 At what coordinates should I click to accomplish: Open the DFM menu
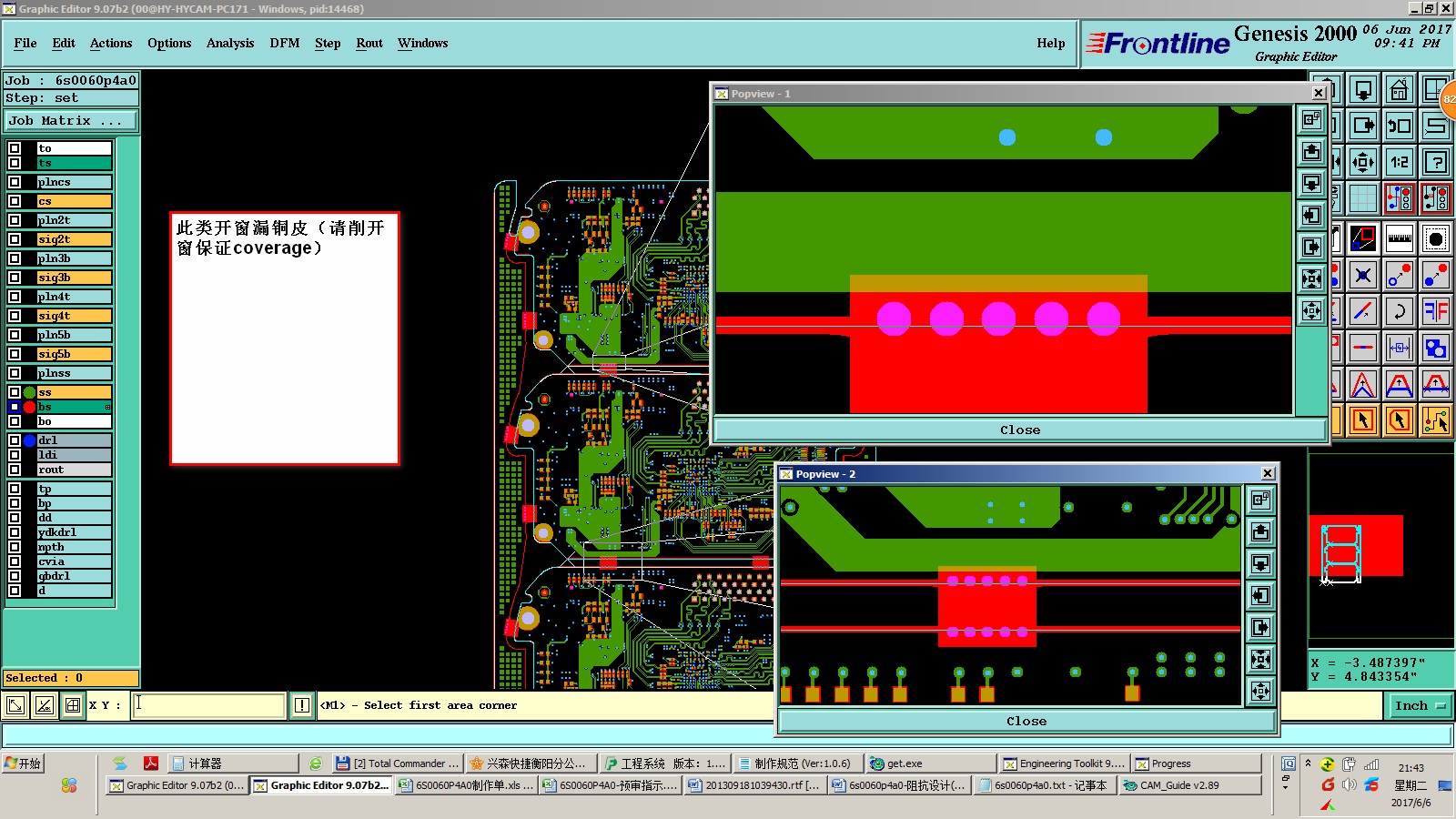pyautogui.click(x=285, y=43)
